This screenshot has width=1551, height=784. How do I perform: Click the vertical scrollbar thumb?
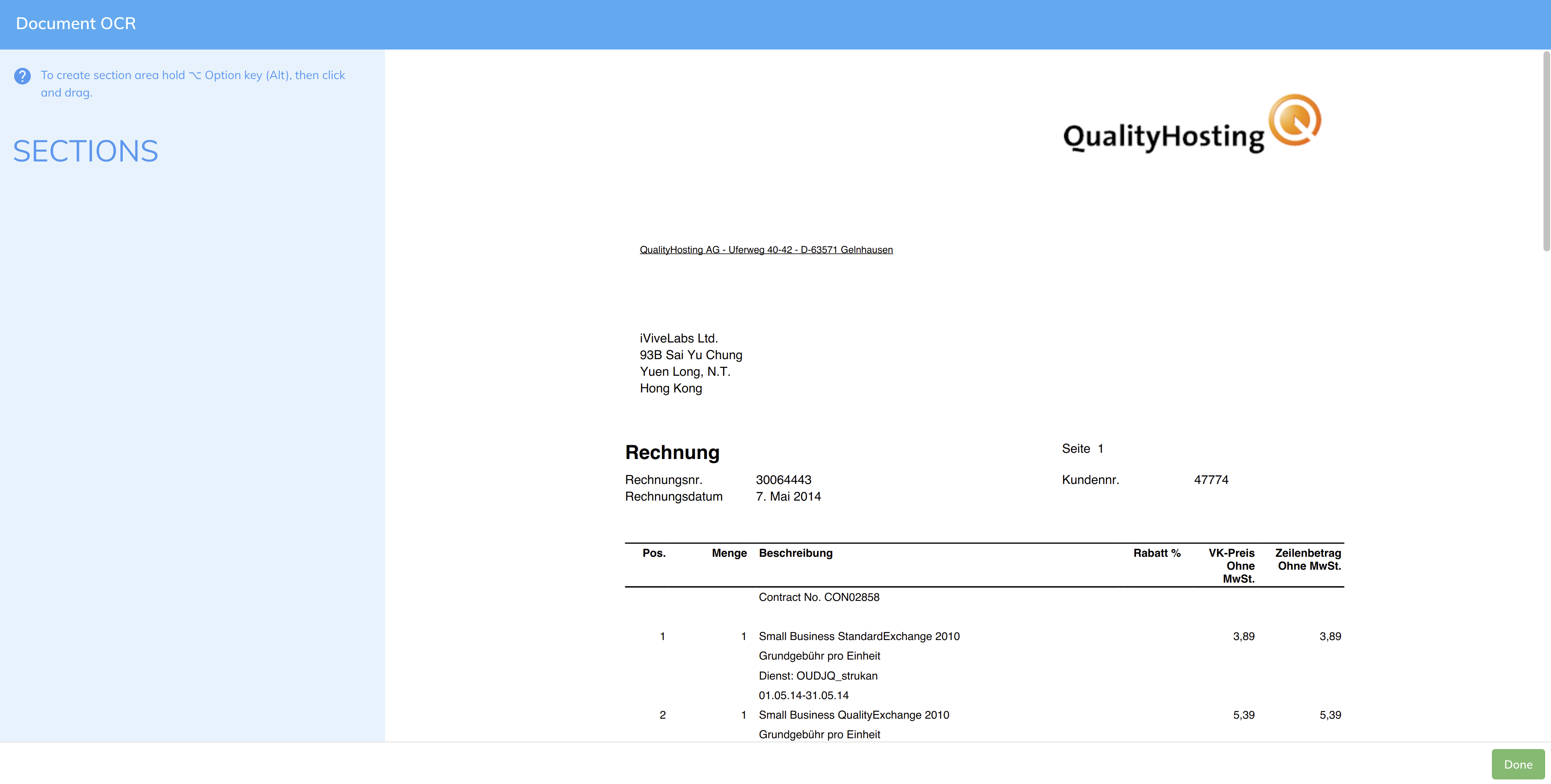click(x=1546, y=151)
